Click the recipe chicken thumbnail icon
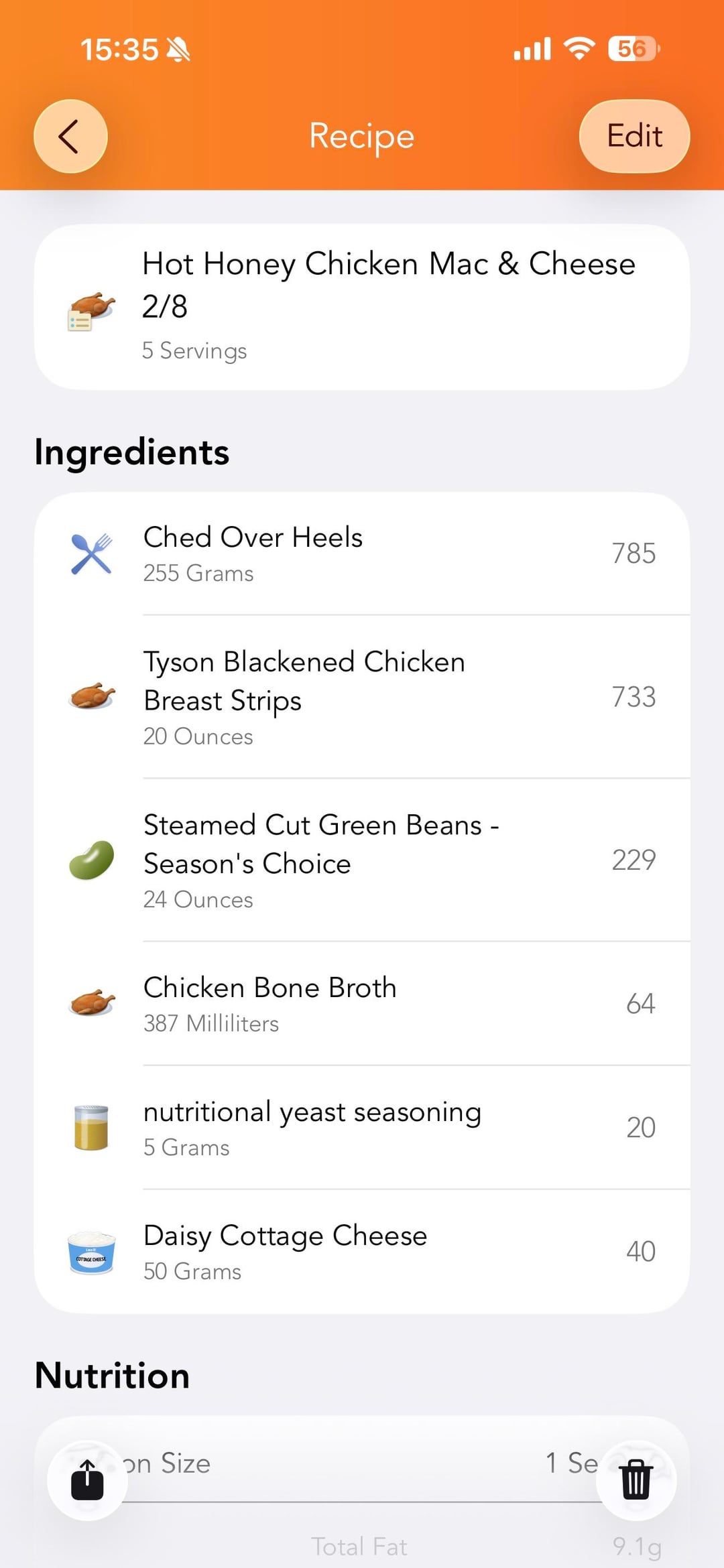 coord(92,310)
